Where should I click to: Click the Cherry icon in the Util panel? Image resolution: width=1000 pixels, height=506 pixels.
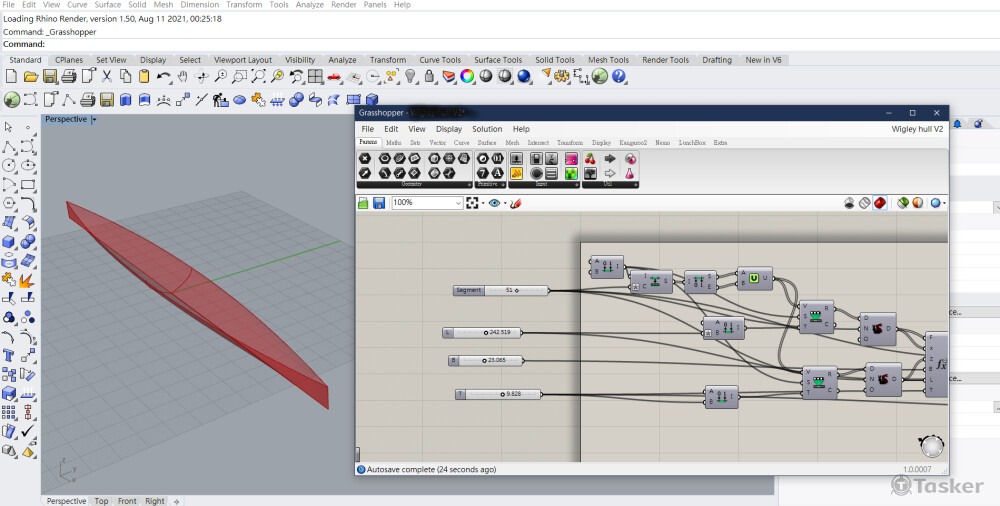coord(589,159)
